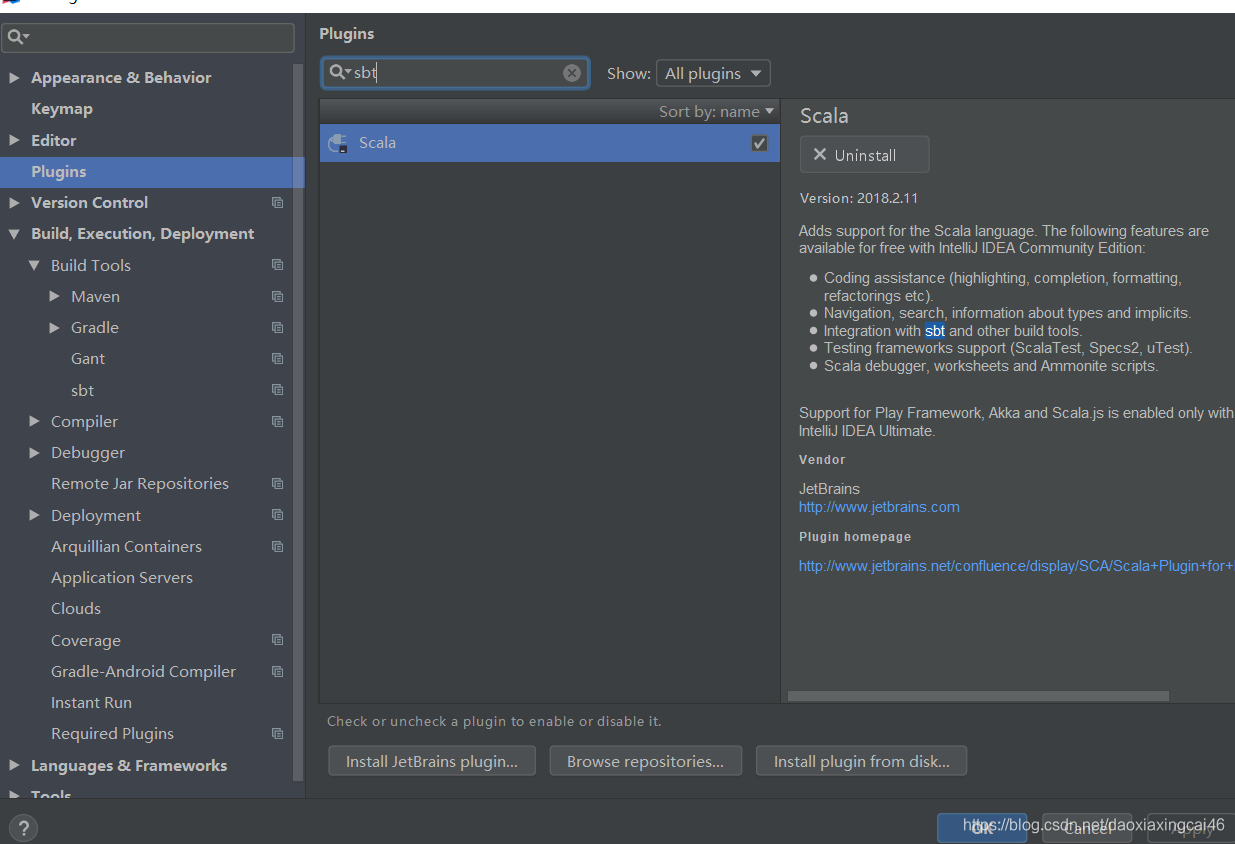Click project-level icon beside Remote Jar Repositories

(x=277, y=484)
